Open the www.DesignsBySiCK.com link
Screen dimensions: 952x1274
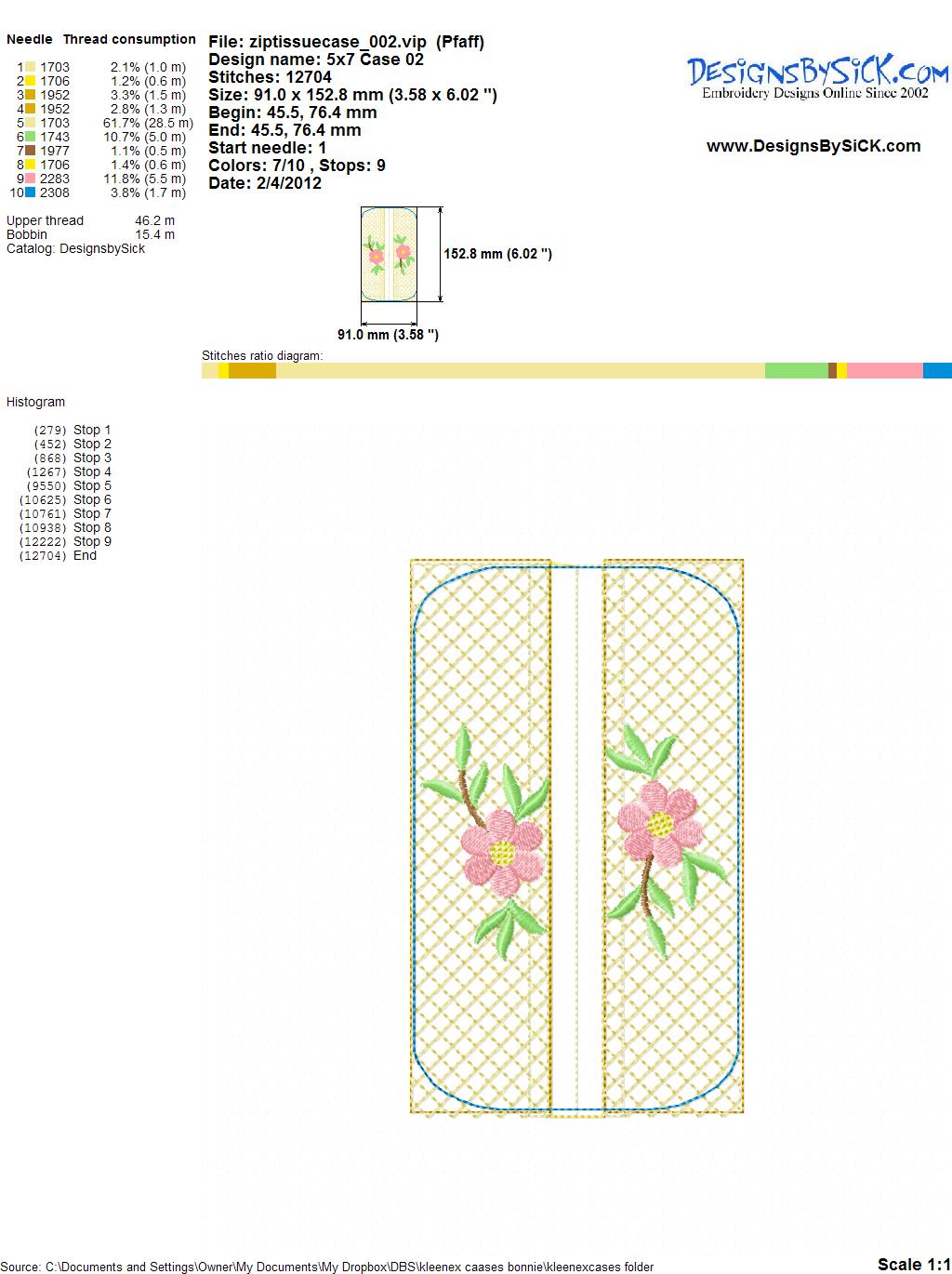pos(813,146)
